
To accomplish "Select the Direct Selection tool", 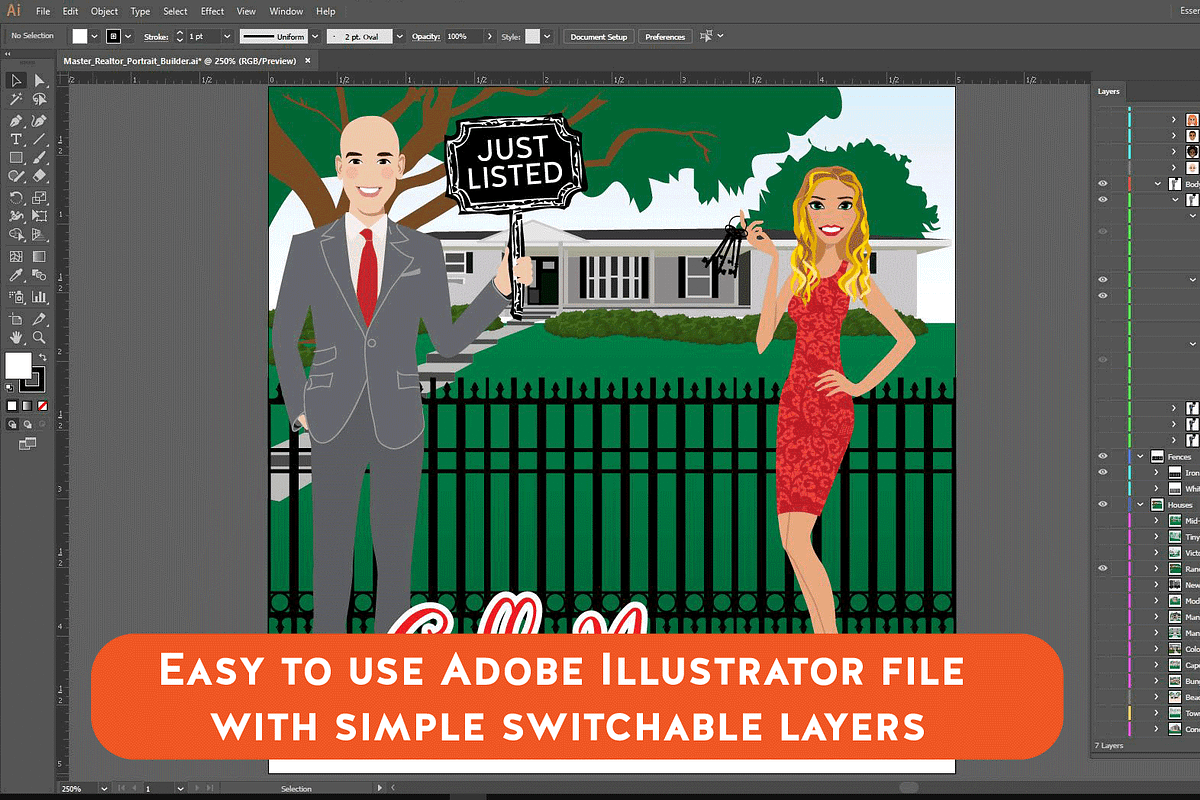I will point(40,81).
